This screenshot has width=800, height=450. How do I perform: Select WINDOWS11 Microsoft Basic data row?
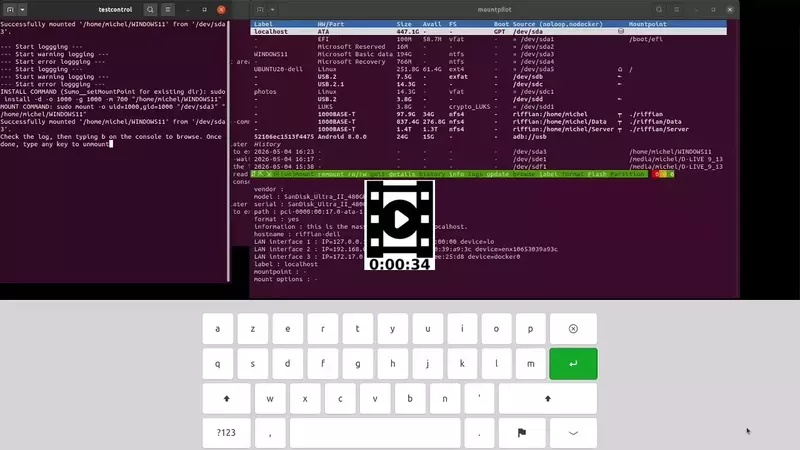click(488, 54)
